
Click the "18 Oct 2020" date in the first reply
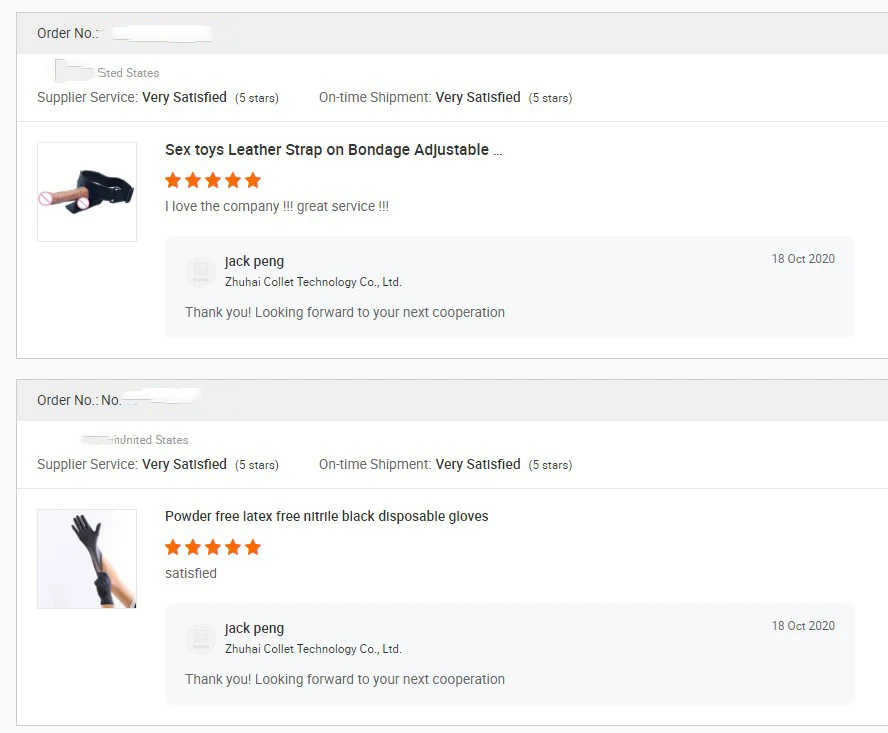pos(802,259)
